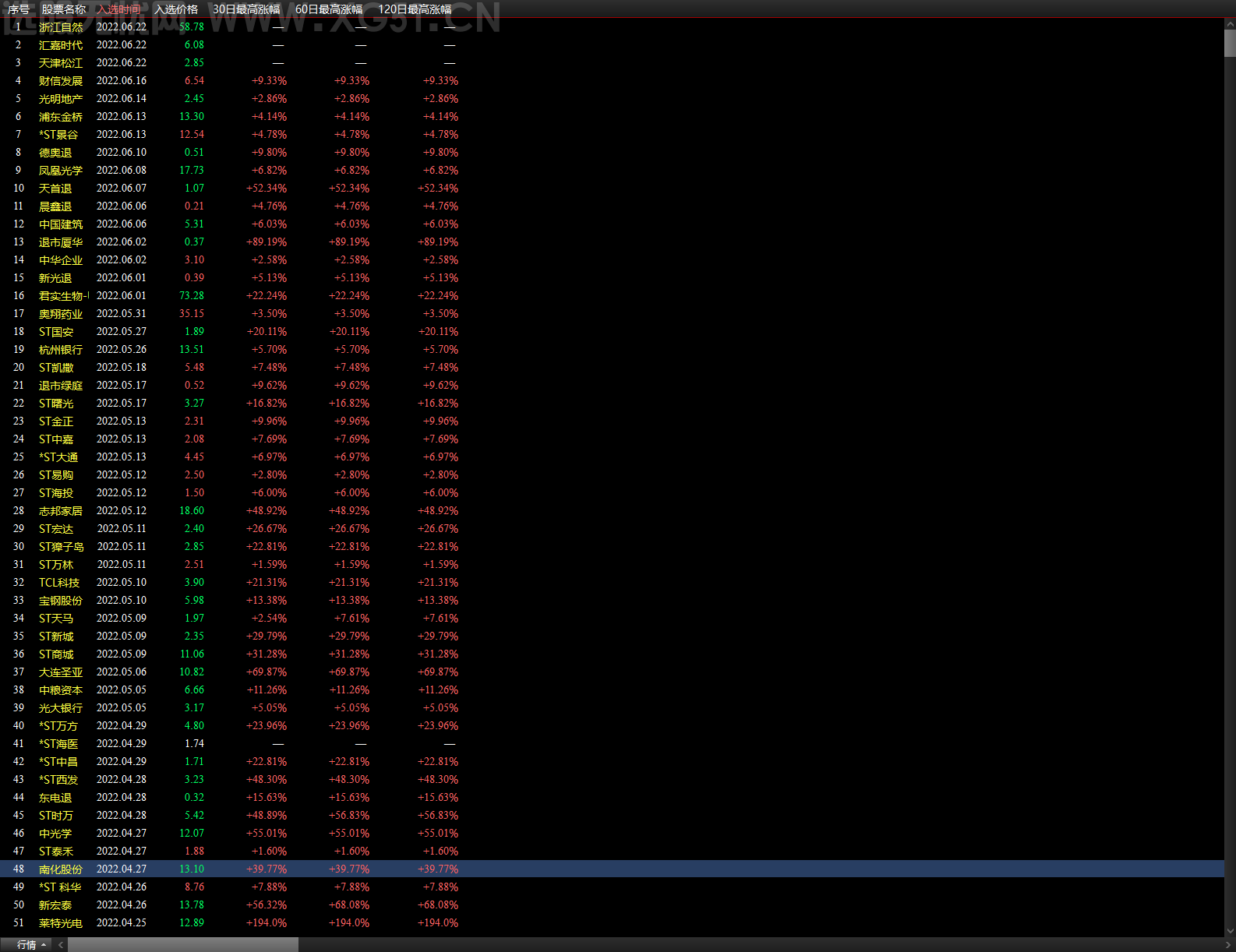Select stock 天首退
The width and height of the screenshot is (1236, 952).
[x=55, y=189]
